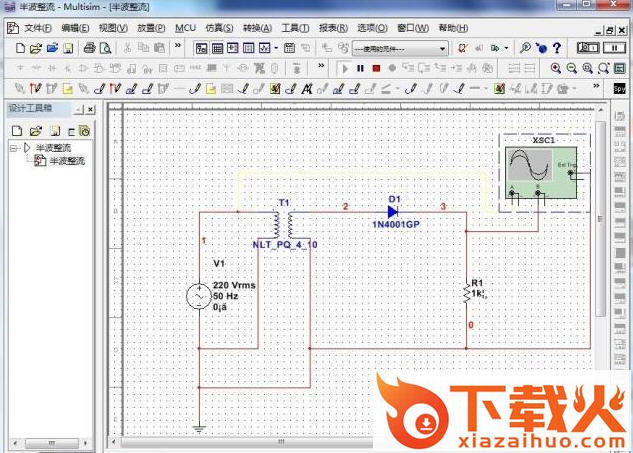
Task: Open the 工具(T) menu
Action: click(296, 28)
